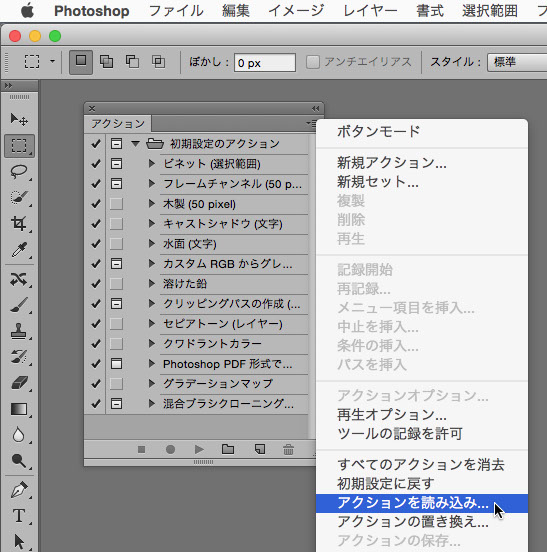Click the ぼかし input field

click(265, 63)
